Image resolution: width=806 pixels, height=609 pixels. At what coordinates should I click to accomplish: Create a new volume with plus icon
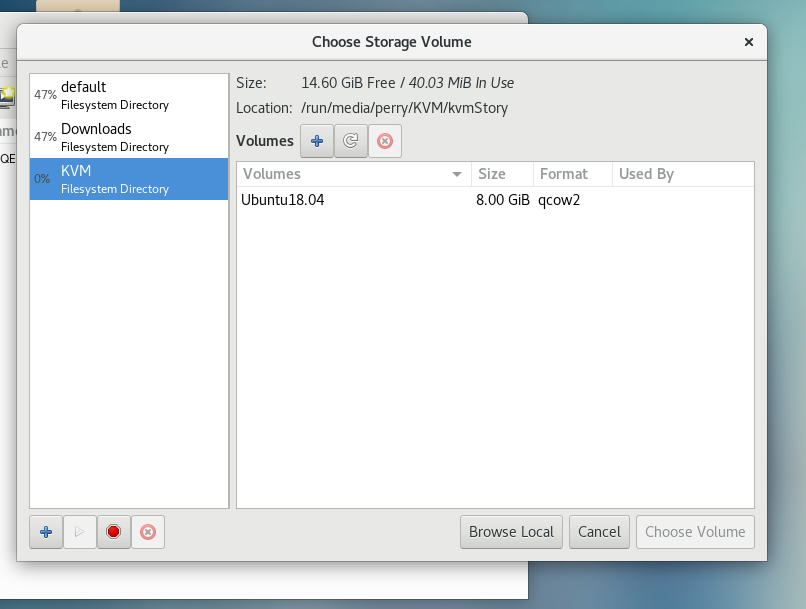pos(317,141)
